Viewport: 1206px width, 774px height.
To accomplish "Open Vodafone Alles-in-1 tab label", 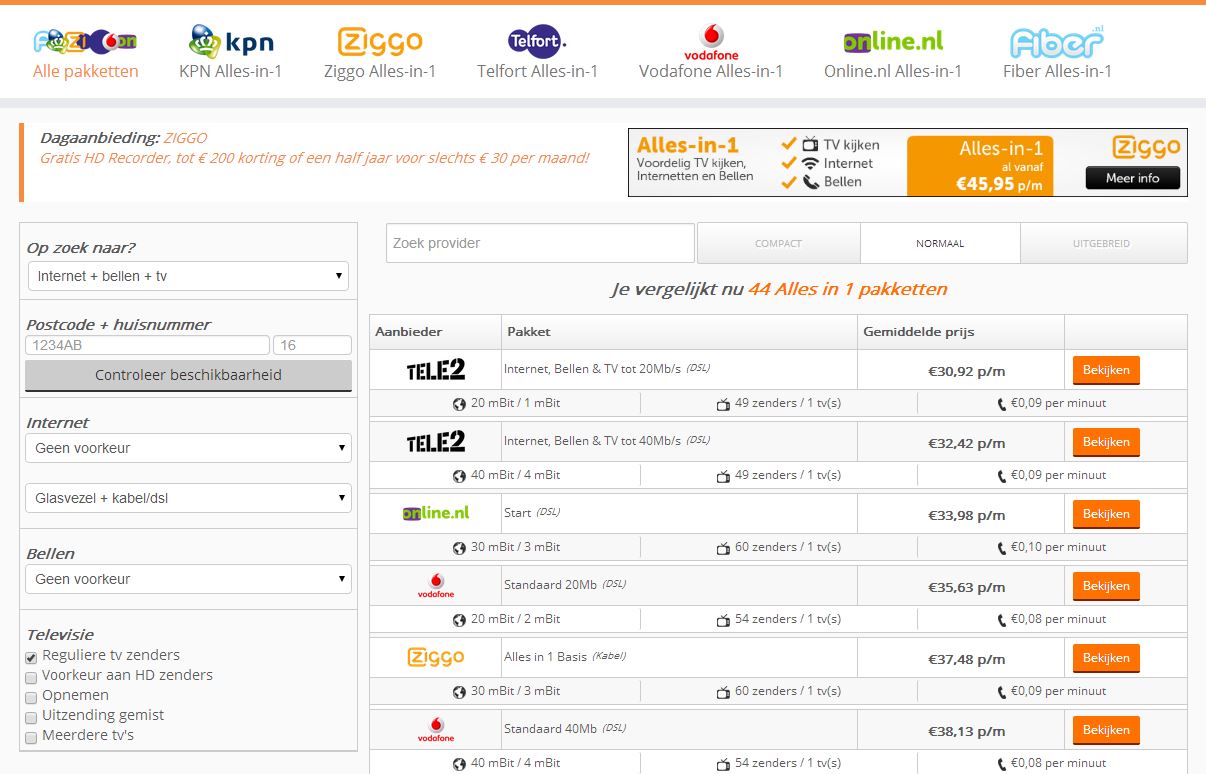I will pyautogui.click(x=711, y=71).
